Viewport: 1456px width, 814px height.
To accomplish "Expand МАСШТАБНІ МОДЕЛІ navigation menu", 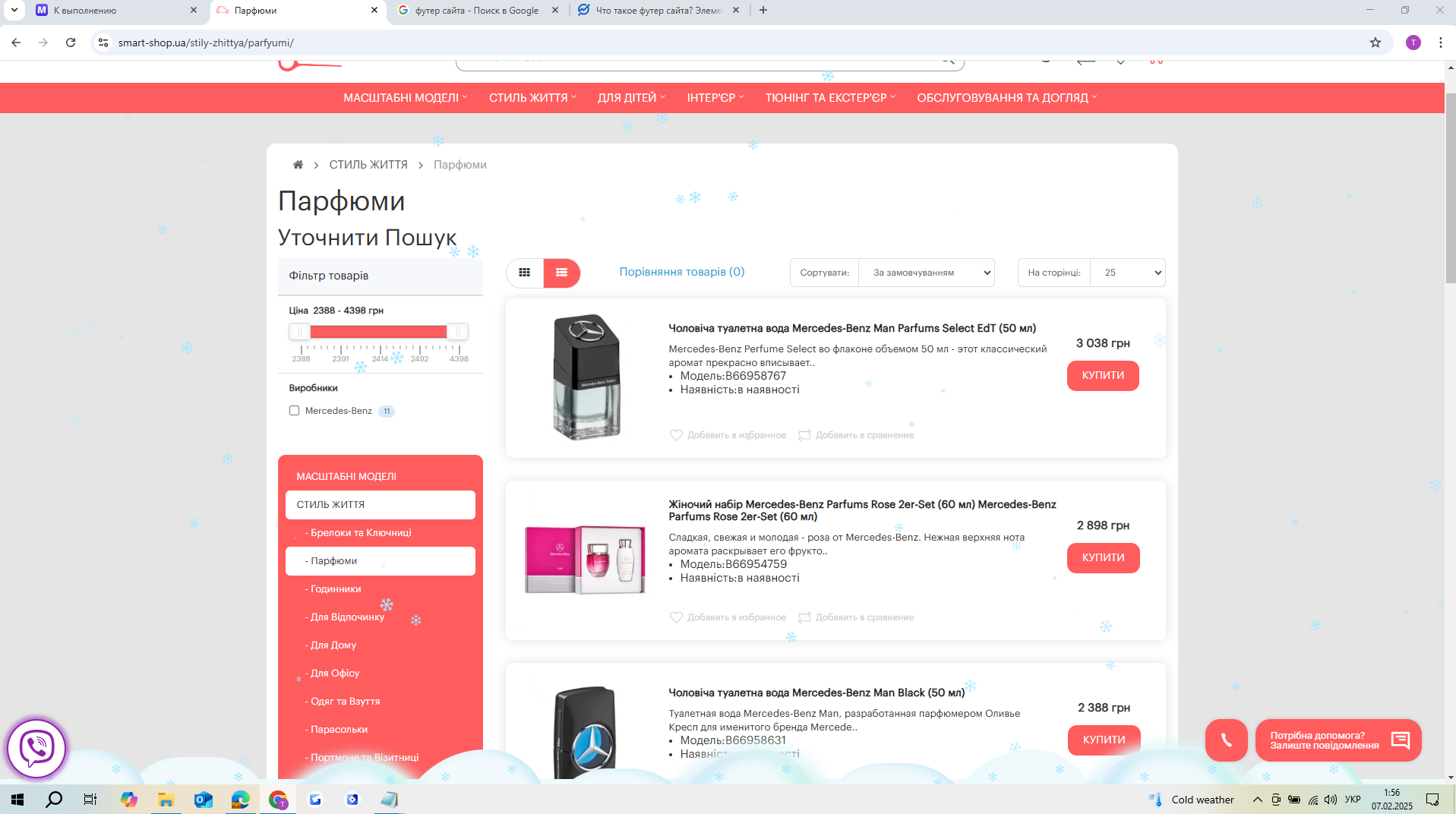I will tap(406, 98).
